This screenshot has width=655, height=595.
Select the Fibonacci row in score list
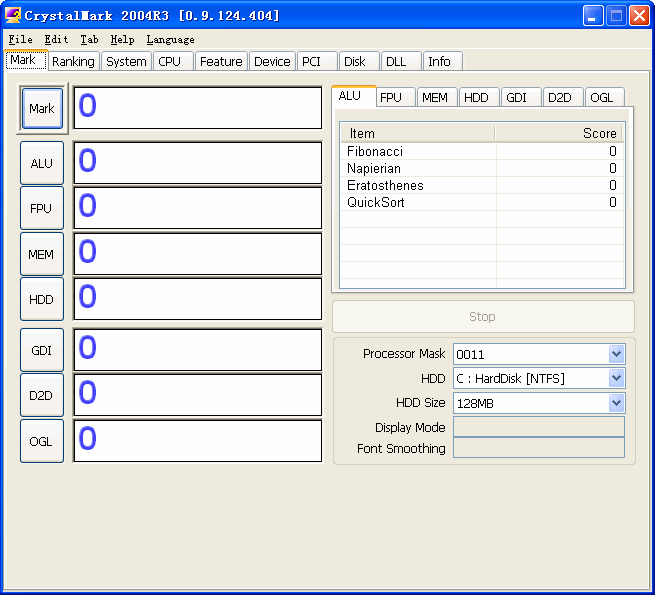point(375,151)
